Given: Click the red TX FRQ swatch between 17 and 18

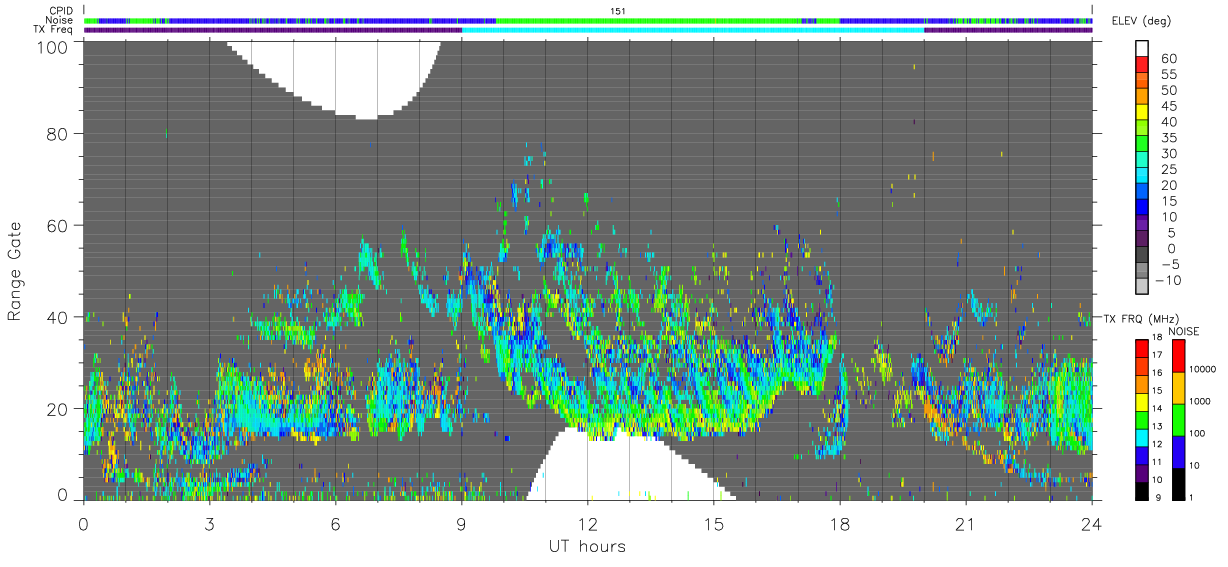Looking at the screenshot, I should click(x=1142, y=347).
